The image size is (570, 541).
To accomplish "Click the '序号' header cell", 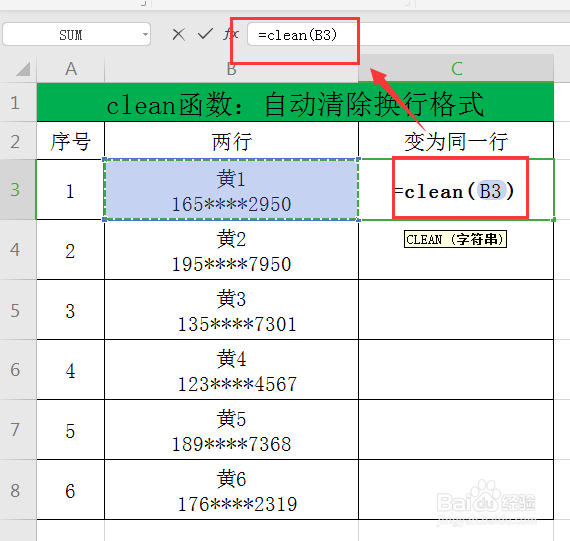I will click(x=71, y=141).
